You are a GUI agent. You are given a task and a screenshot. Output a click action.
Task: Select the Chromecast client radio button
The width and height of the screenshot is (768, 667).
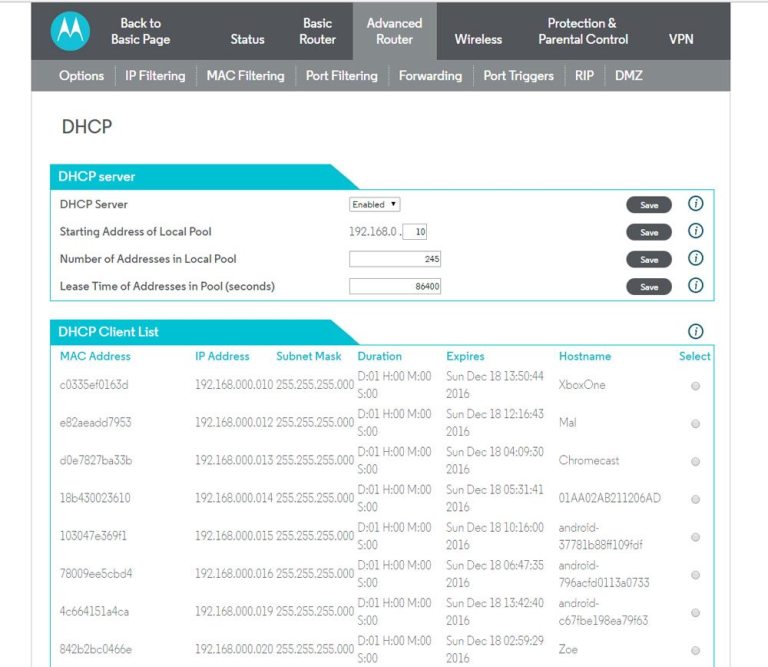point(695,461)
